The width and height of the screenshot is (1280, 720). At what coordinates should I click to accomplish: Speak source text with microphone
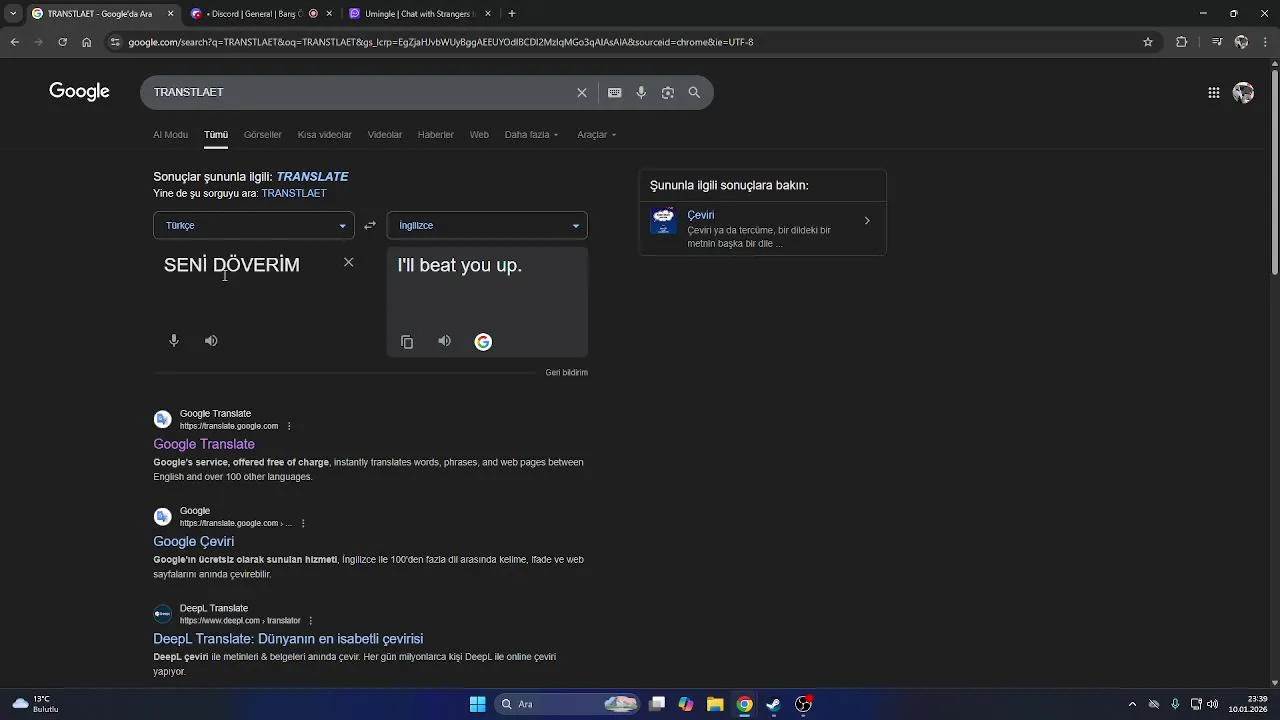(174, 341)
